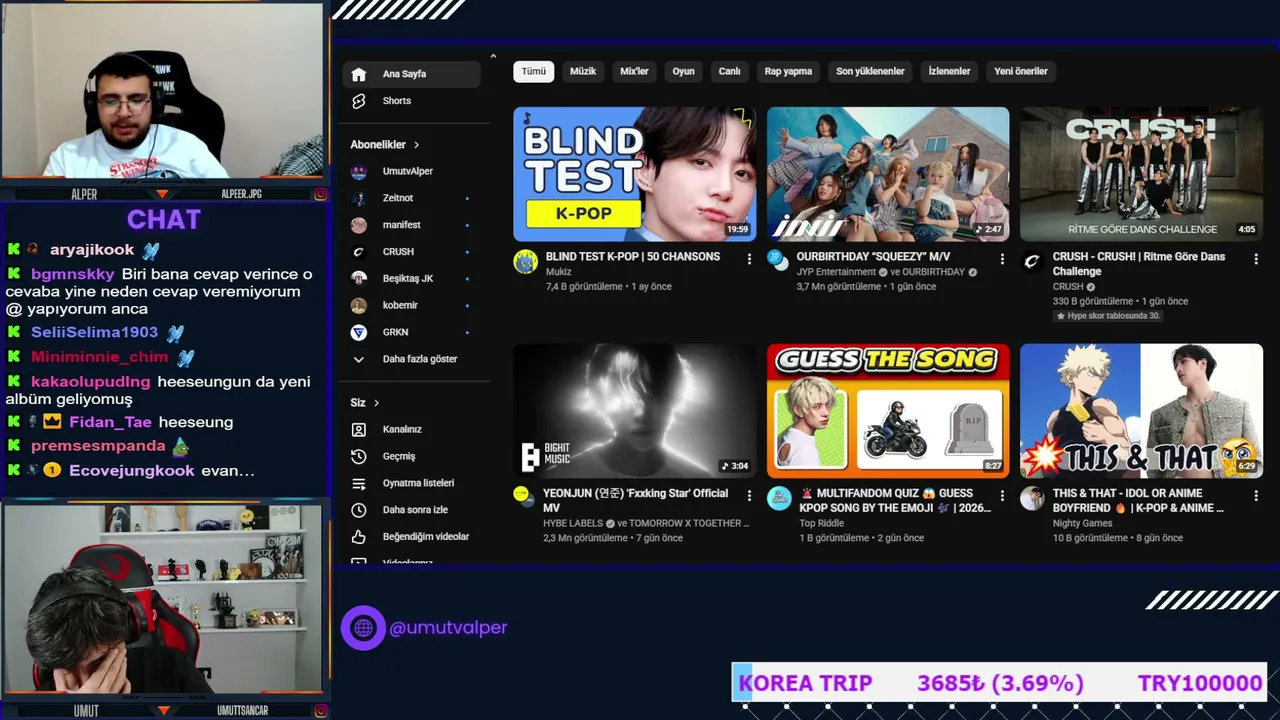
Task: Click the Instagram icon next to UMUTTSANCAR
Action: click(320, 711)
